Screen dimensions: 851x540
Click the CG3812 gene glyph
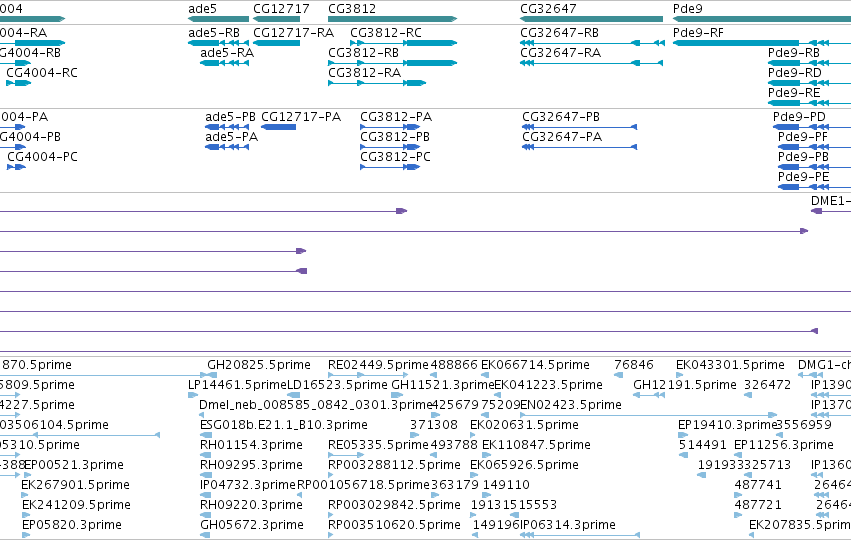392,19
